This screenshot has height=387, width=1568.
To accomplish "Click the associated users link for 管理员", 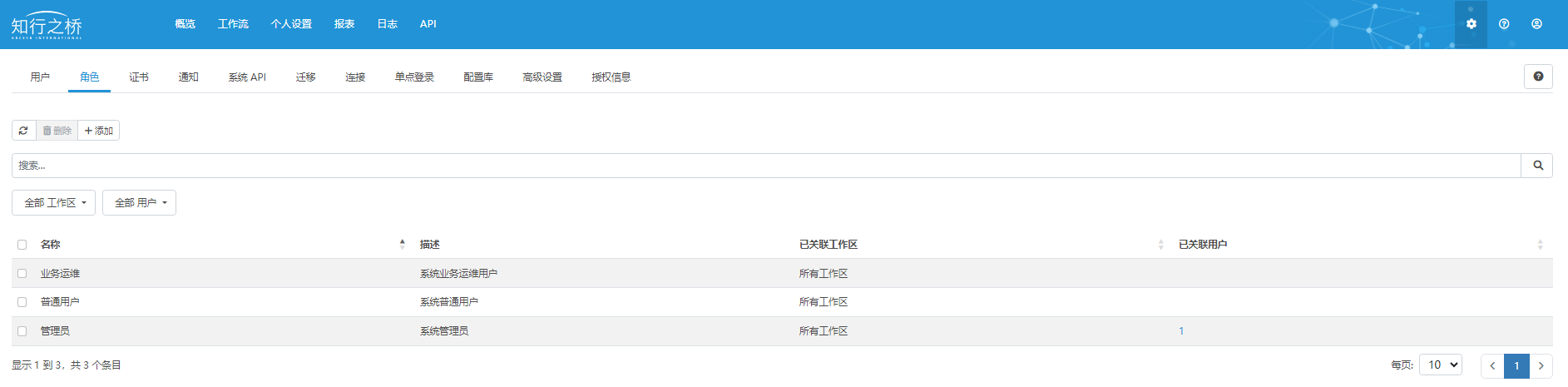I will 1181,331.
